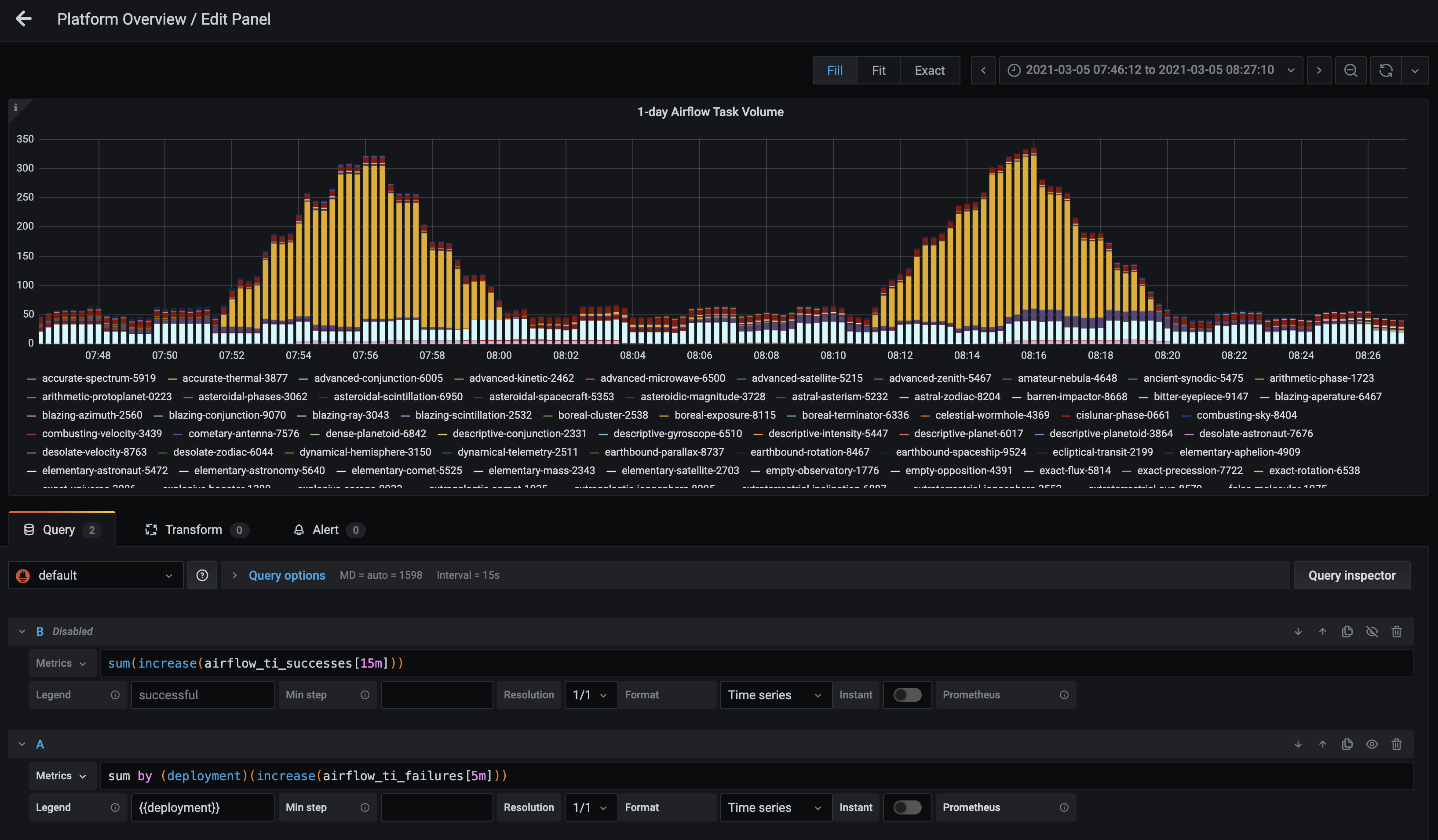Image resolution: width=1438 pixels, height=840 pixels.
Task: Delete query A with the trash icon
Action: click(1397, 744)
